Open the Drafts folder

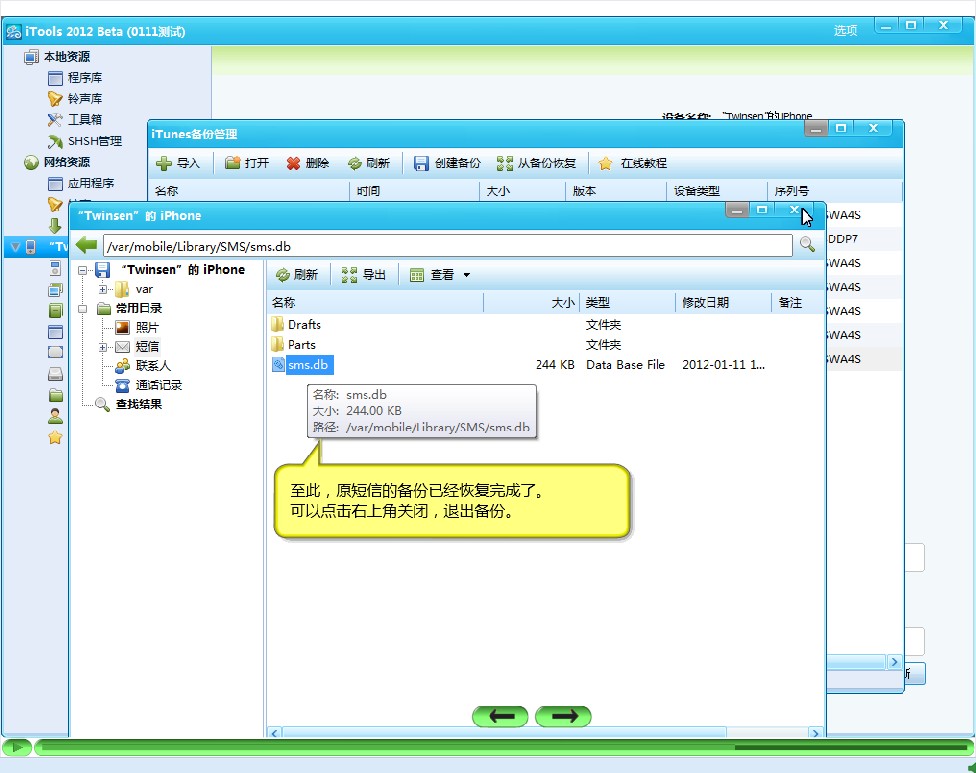coord(304,325)
